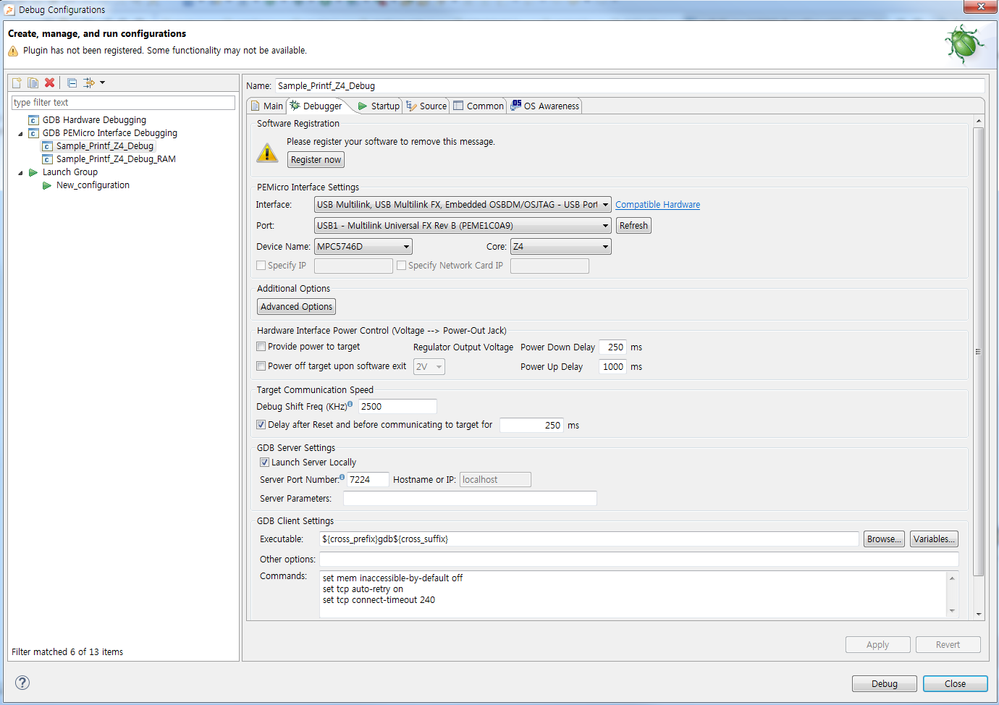Collapse all configurations icon

click(72, 83)
